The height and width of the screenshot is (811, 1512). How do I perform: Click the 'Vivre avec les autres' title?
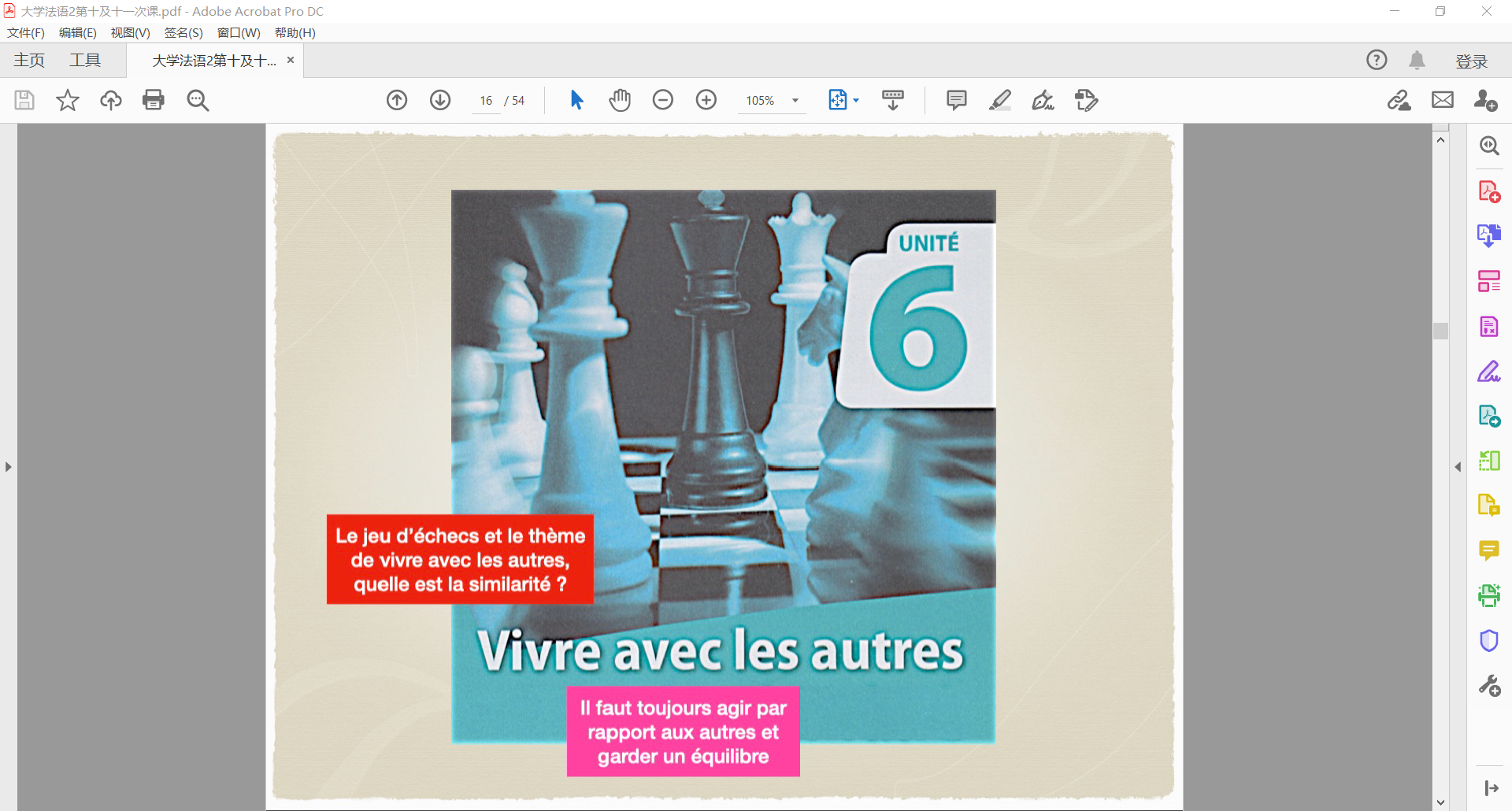tap(720, 650)
